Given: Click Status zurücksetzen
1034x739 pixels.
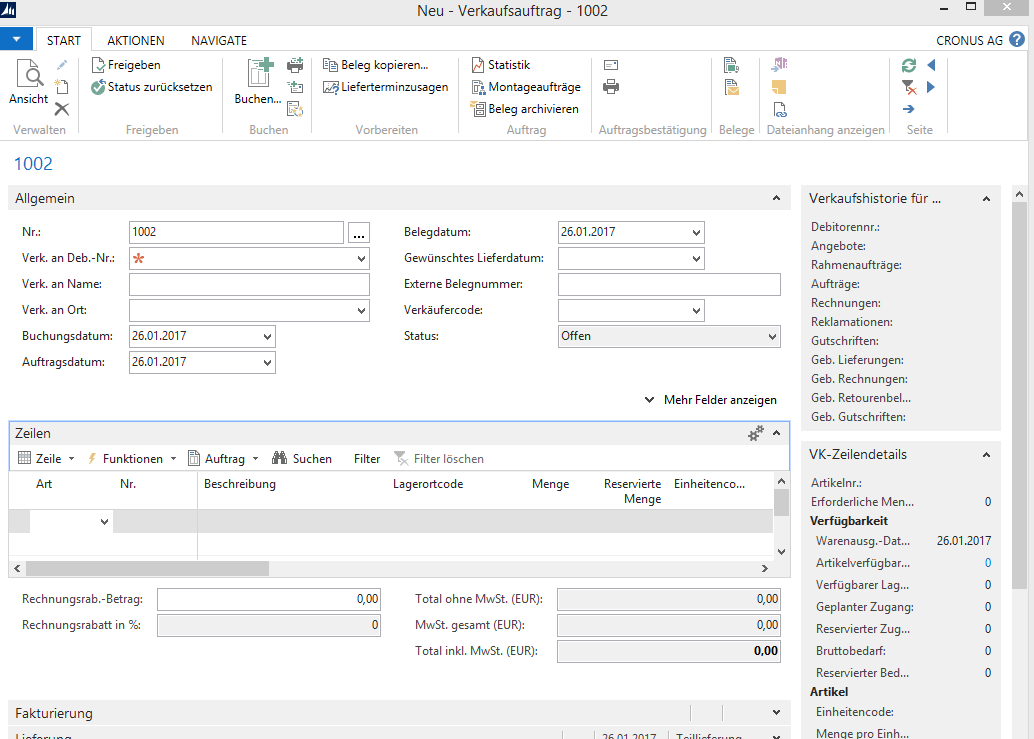Looking at the screenshot, I should point(152,86).
